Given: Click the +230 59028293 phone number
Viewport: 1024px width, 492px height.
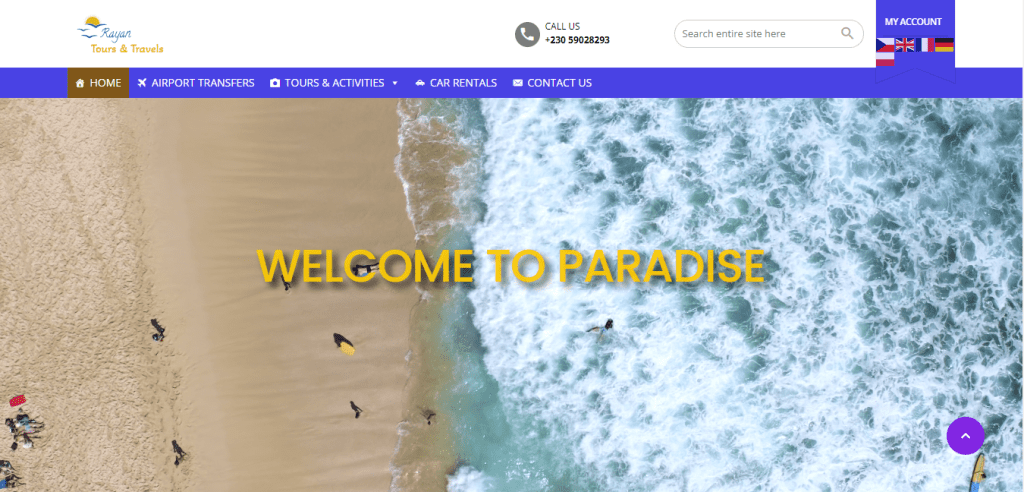Looking at the screenshot, I should pyautogui.click(x=577, y=40).
